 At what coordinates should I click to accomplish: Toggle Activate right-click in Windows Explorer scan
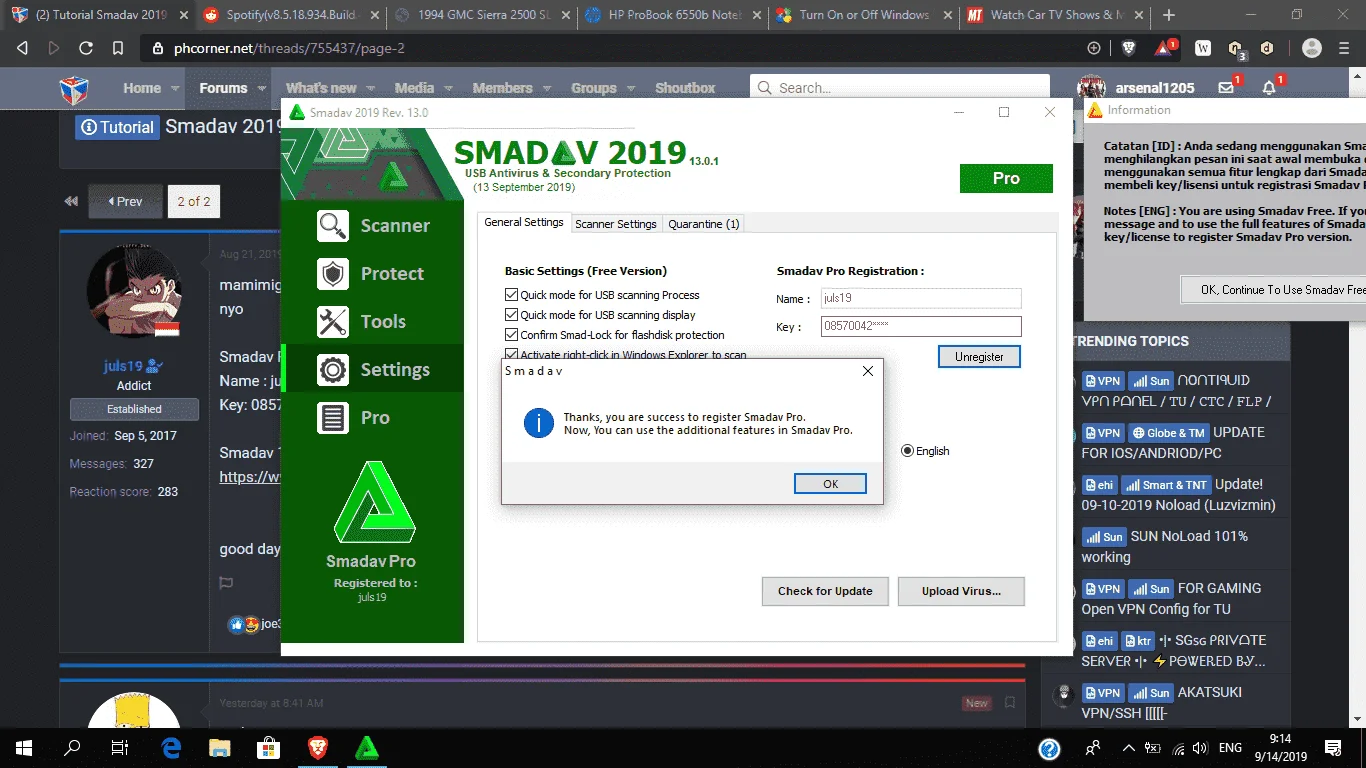[x=512, y=355]
